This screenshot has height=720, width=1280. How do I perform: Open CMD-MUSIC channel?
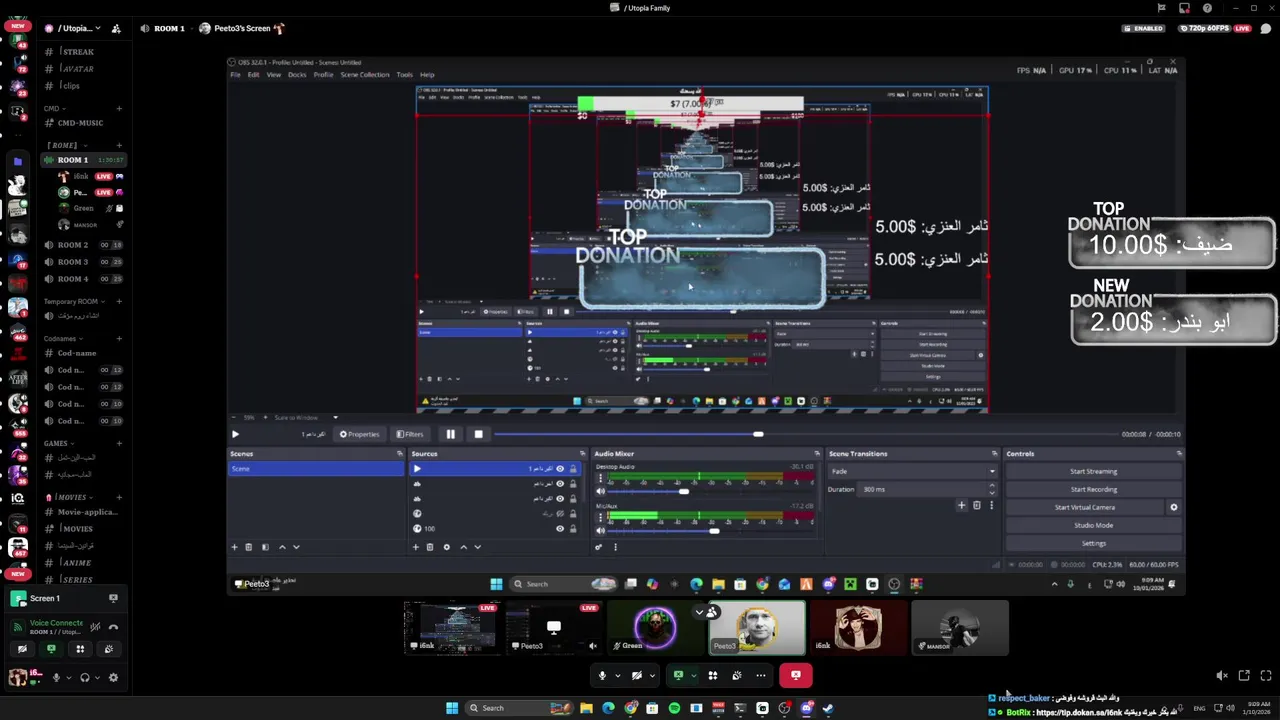[x=82, y=123]
